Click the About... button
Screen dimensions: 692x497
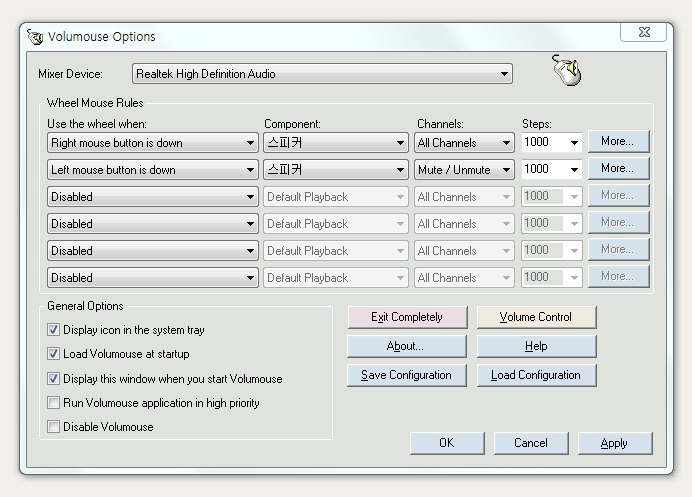[x=407, y=346]
